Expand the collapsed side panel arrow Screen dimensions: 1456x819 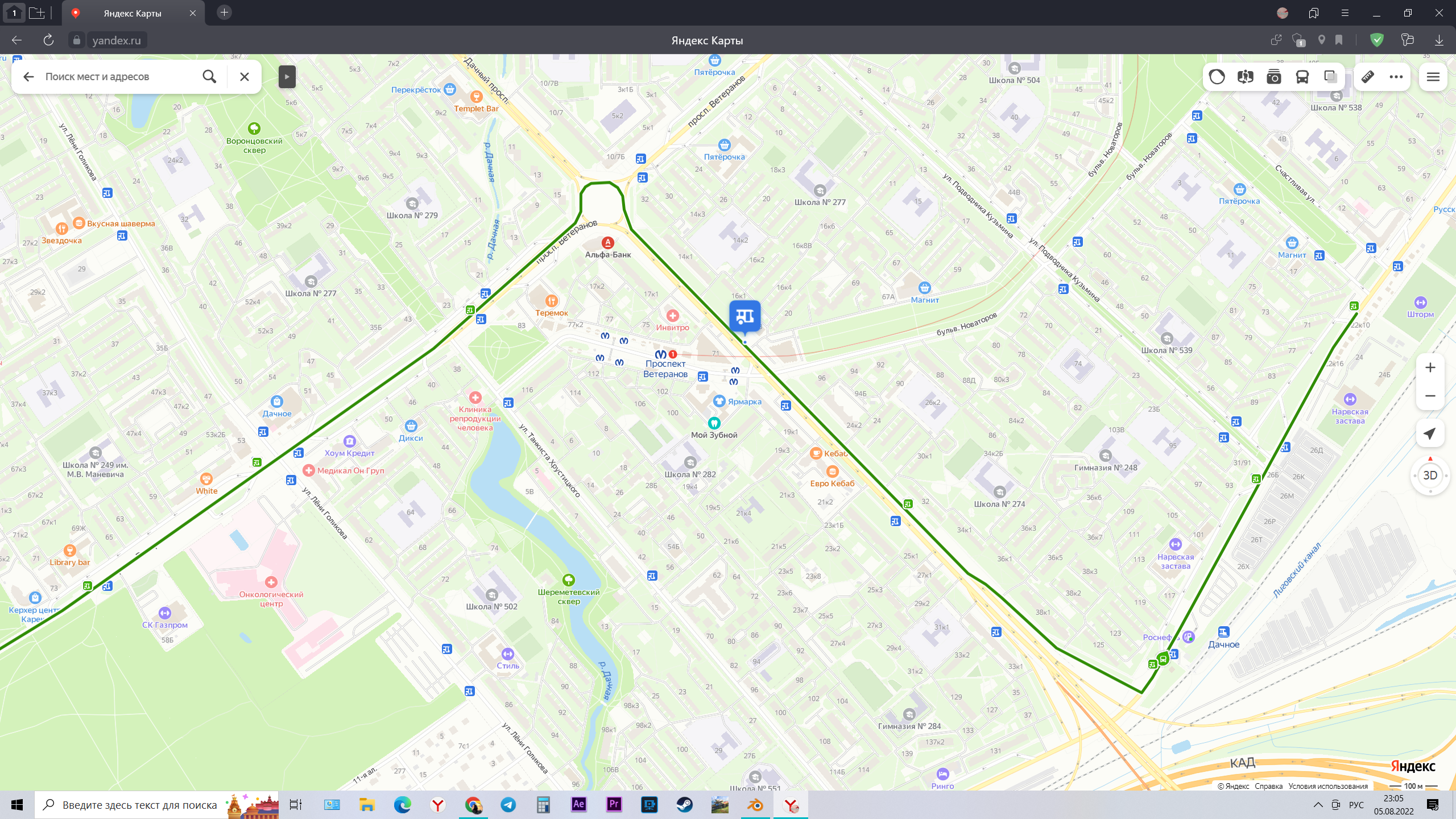pyautogui.click(x=287, y=77)
